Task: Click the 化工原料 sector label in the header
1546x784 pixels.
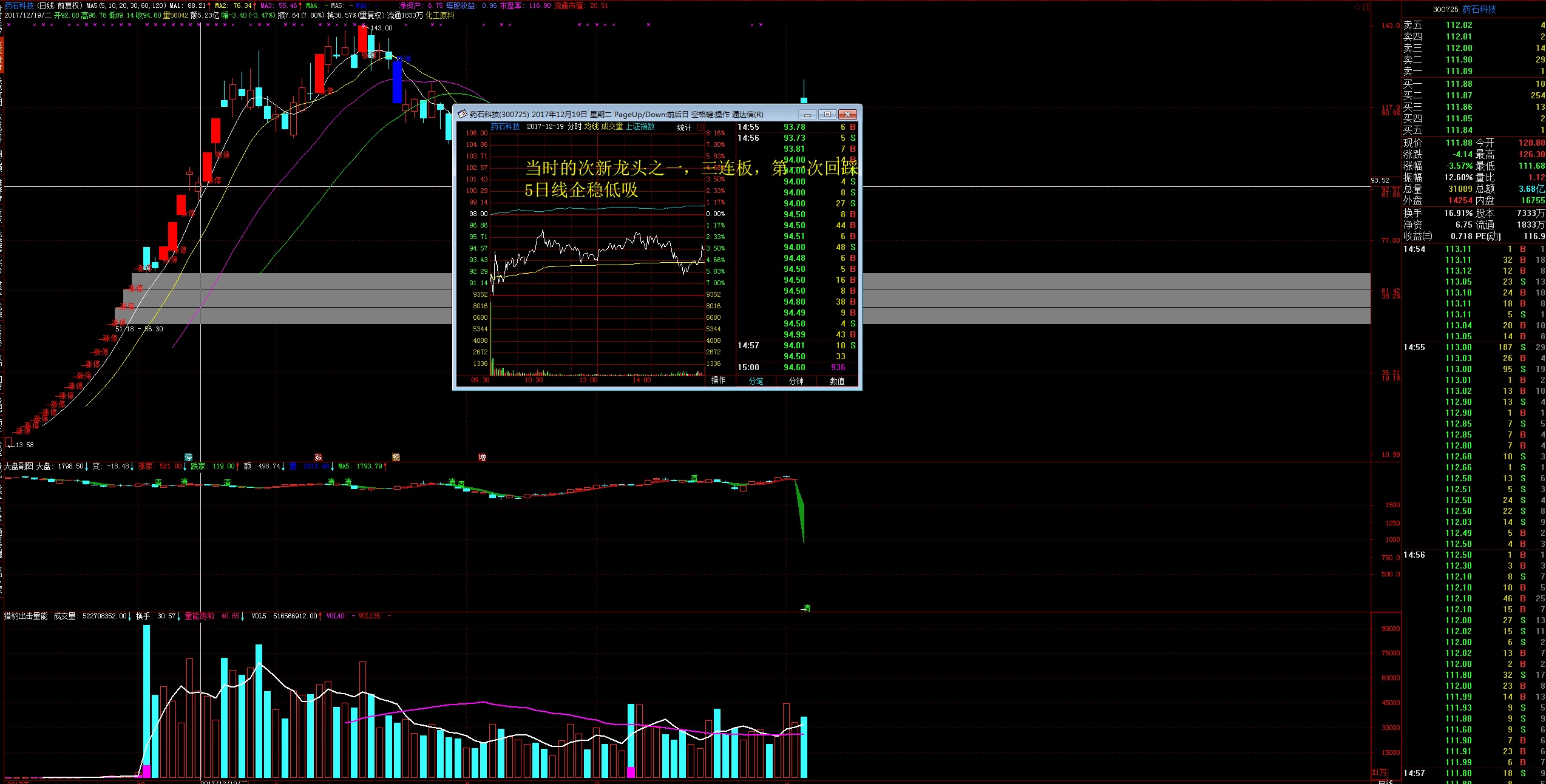Action: pos(439,15)
